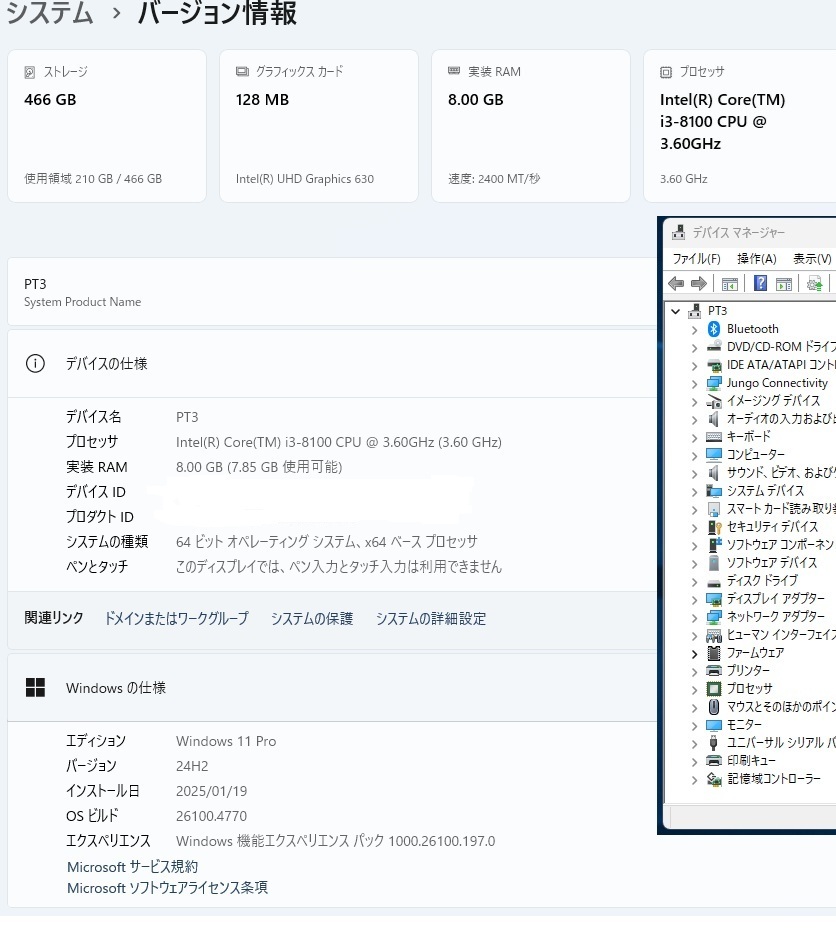Go back in Device Manager toolbar
The height and width of the screenshot is (929, 836).
[x=676, y=284]
